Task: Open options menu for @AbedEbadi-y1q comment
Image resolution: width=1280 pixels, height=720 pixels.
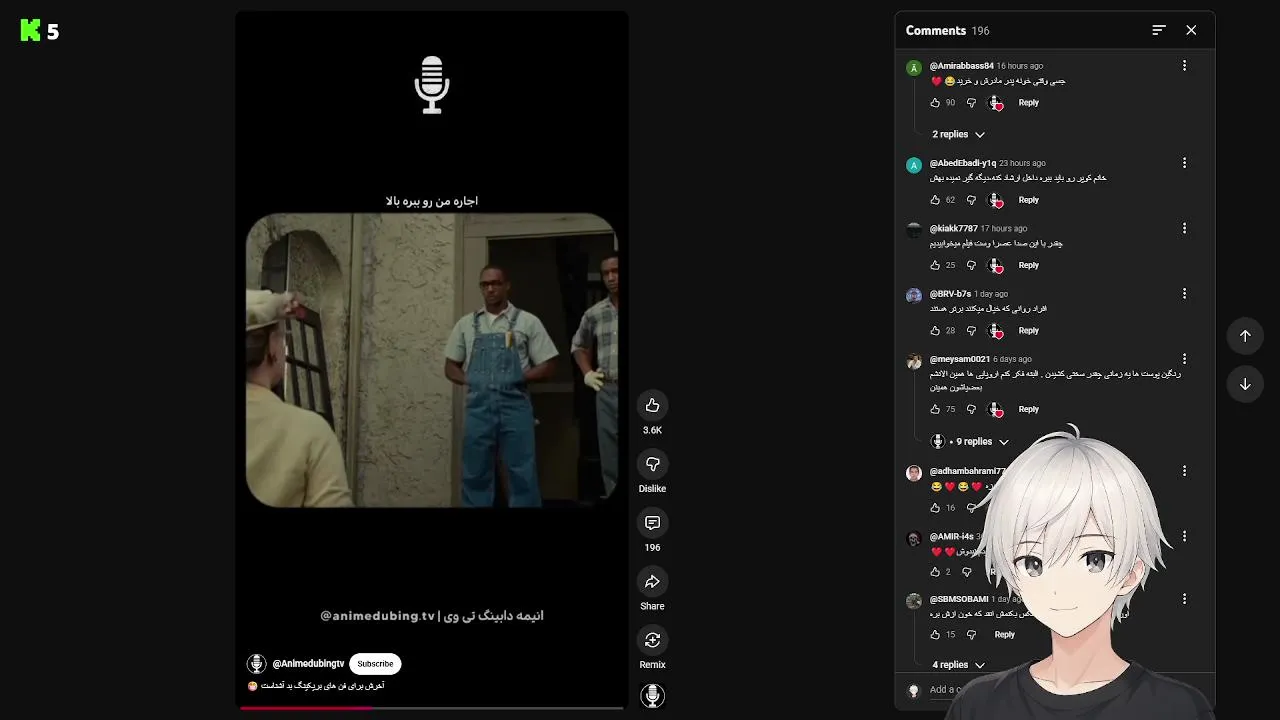Action: click(1184, 162)
